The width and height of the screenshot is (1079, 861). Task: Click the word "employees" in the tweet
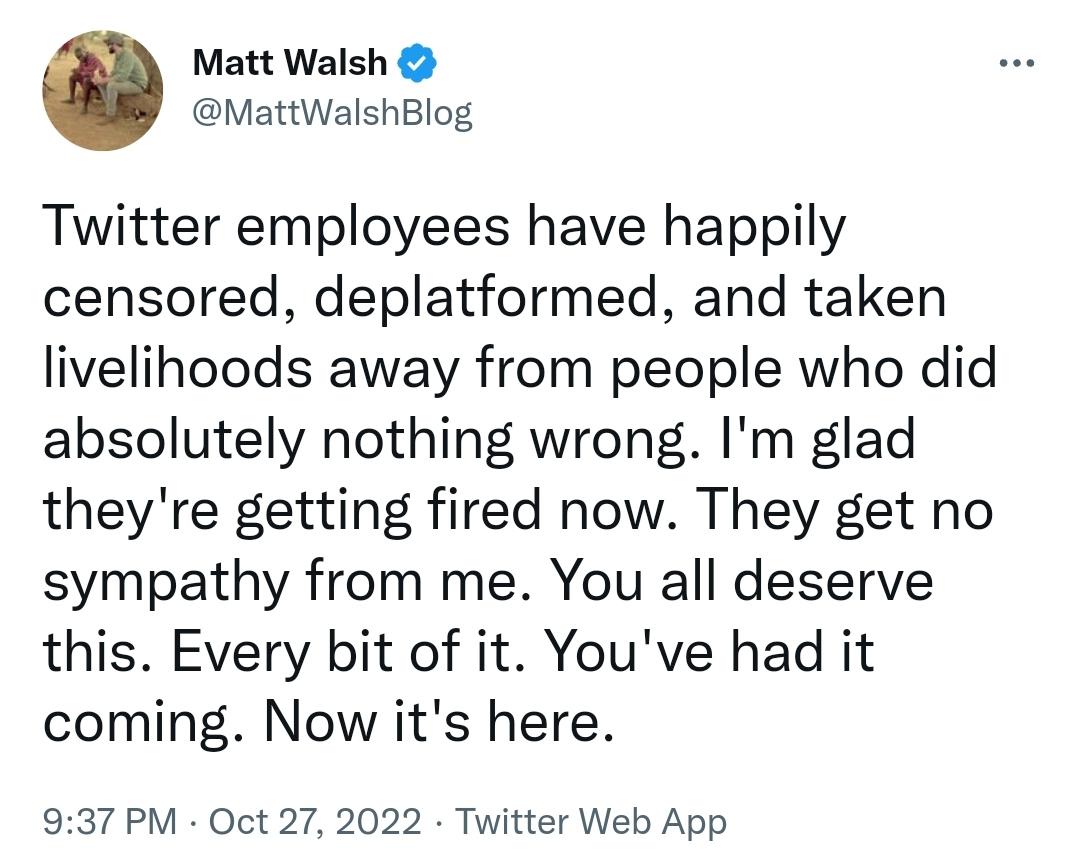click(372, 227)
